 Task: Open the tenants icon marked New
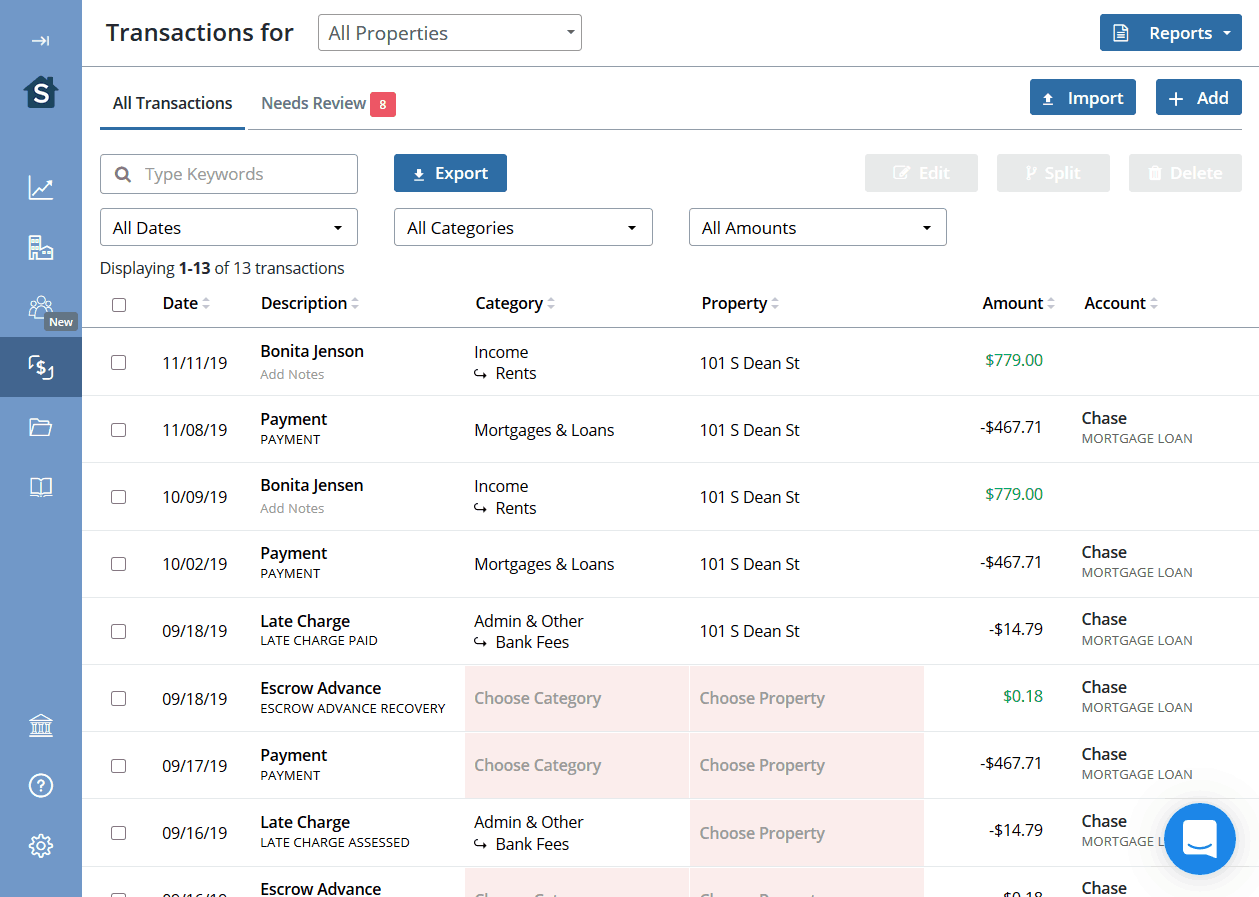pyautogui.click(x=41, y=307)
